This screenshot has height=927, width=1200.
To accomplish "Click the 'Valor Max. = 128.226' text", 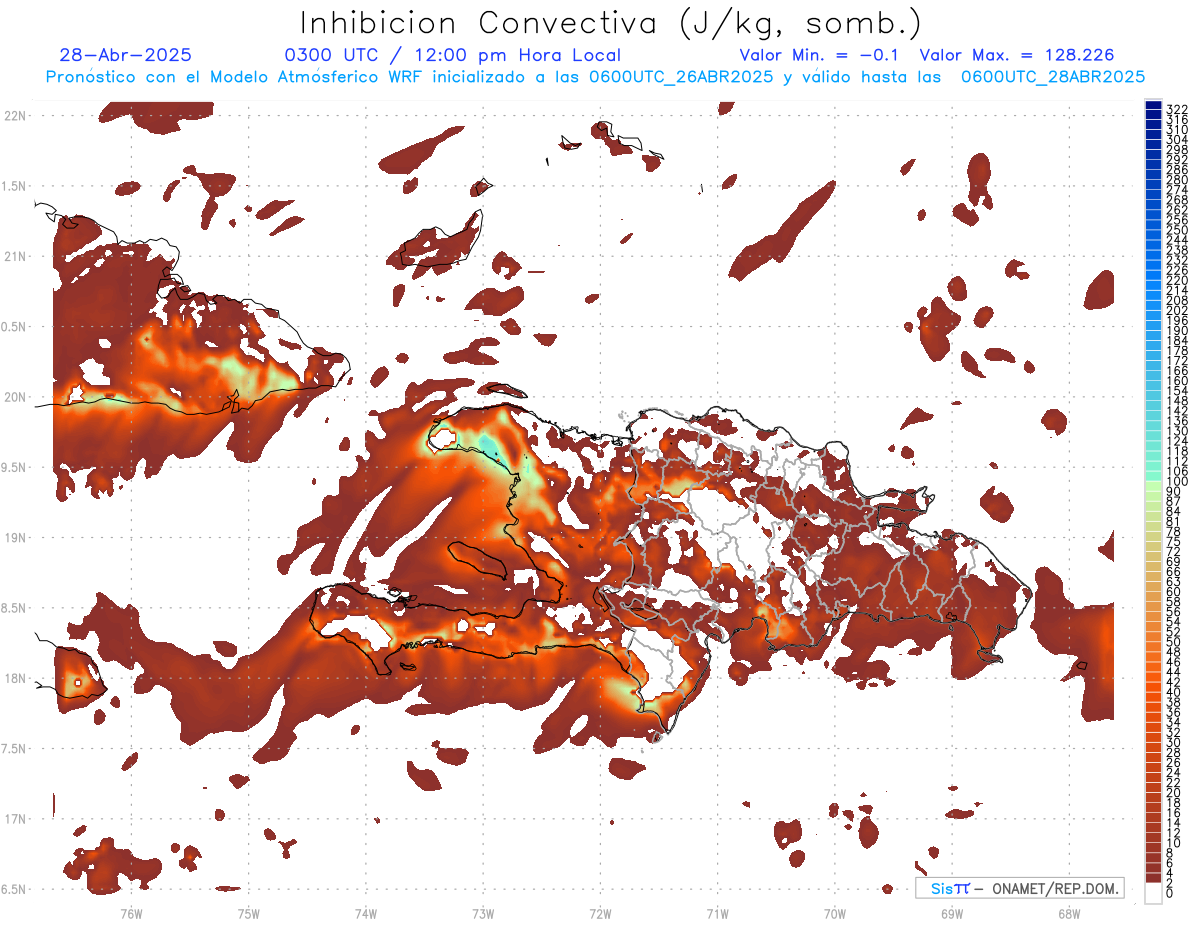I will pos(1016,56).
